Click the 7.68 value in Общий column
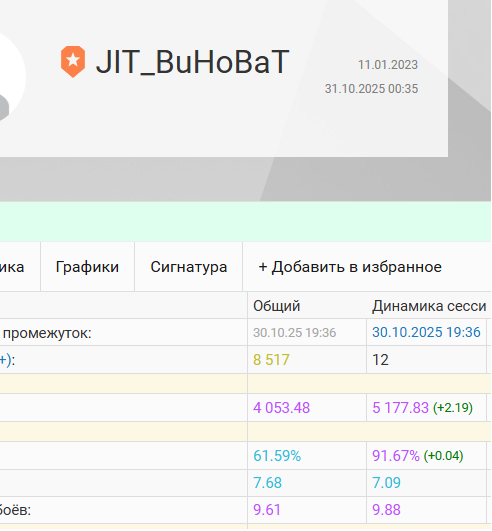 click(x=268, y=483)
